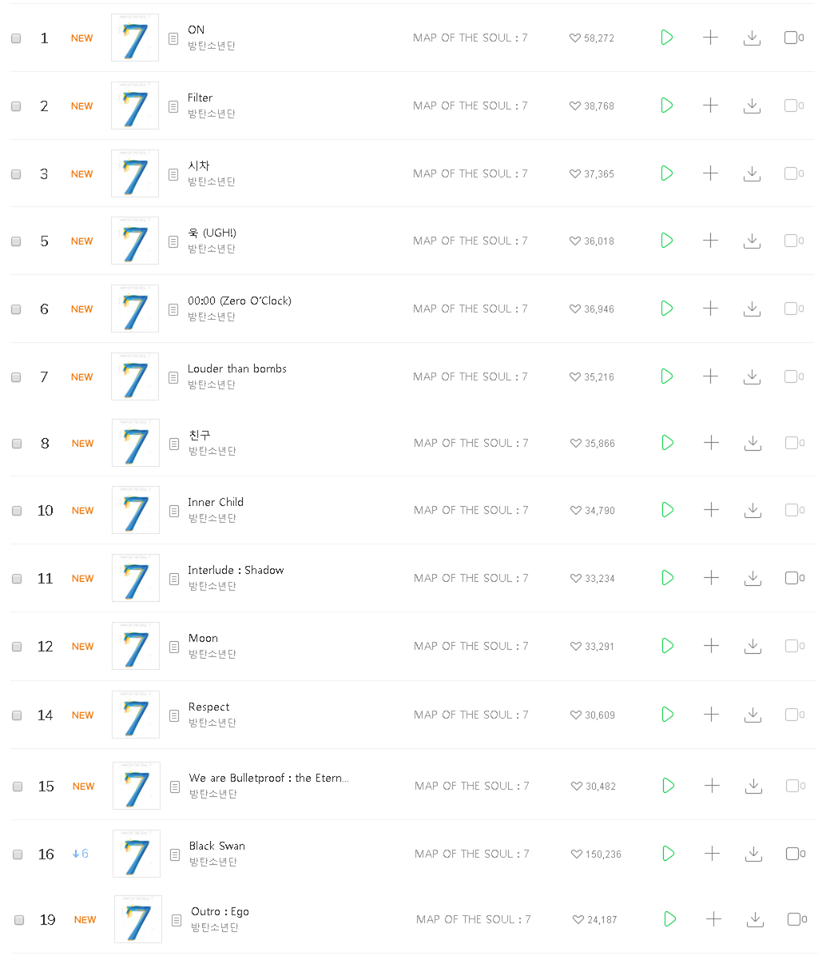Open the song title Interlude : Shadow

tap(236, 569)
